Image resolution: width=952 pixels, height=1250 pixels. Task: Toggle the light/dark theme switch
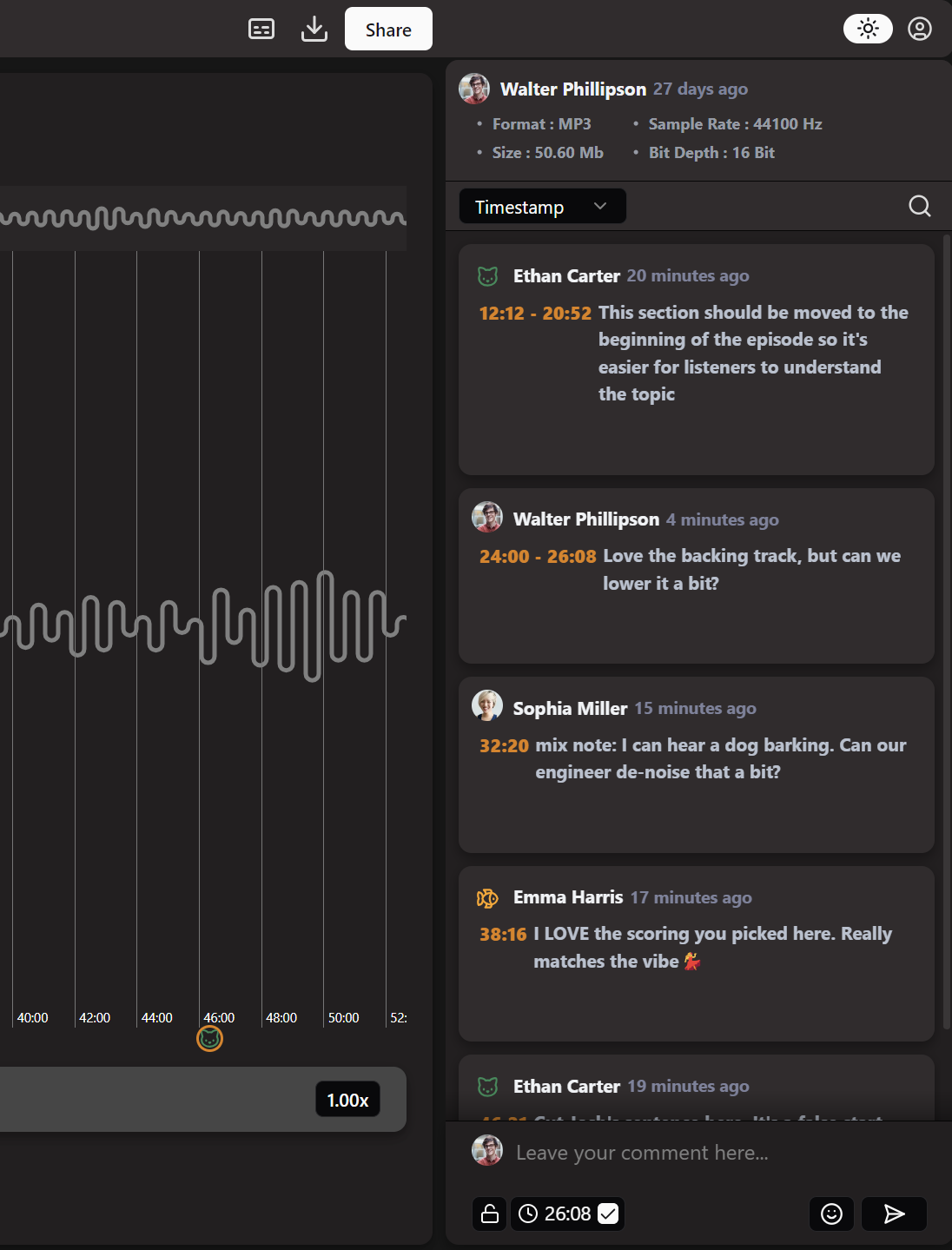pos(868,29)
